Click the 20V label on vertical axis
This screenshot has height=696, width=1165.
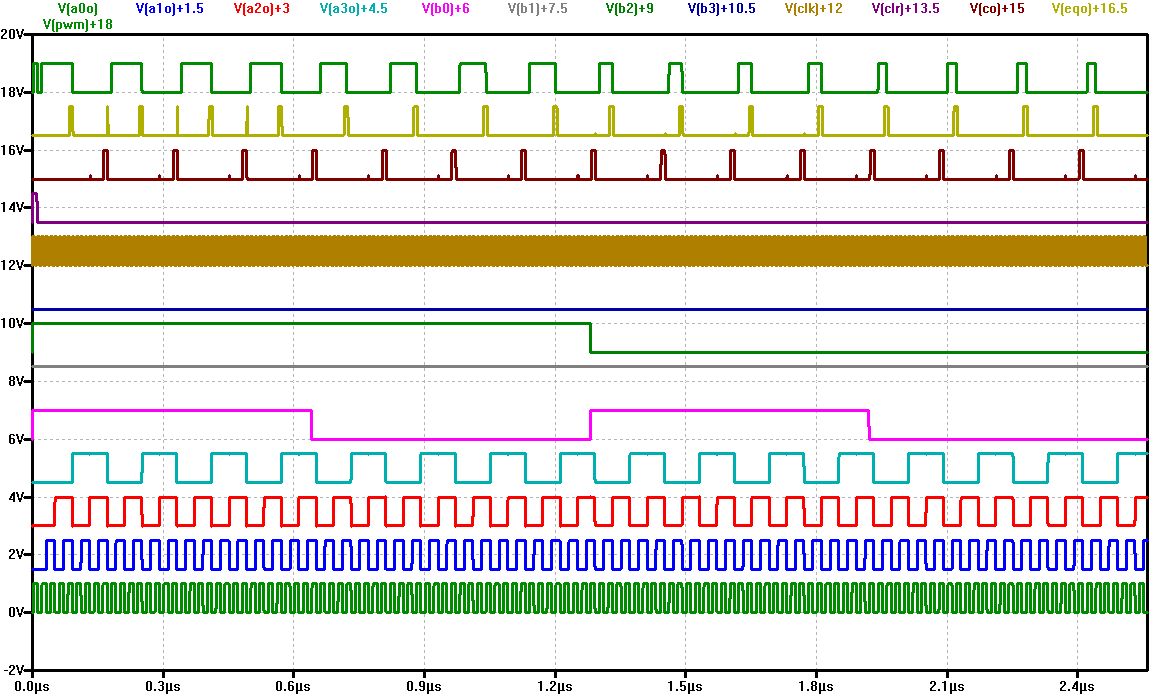pos(13,34)
